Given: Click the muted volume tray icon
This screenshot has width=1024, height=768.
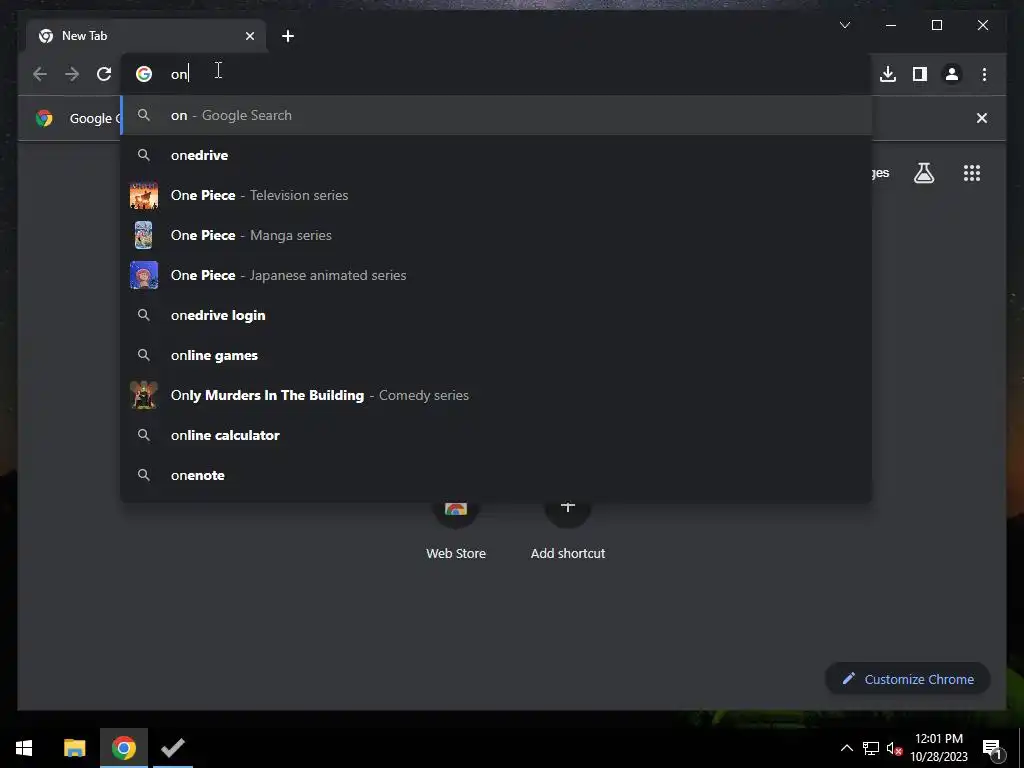Looking at the screenshot, I should pos(894,748).
